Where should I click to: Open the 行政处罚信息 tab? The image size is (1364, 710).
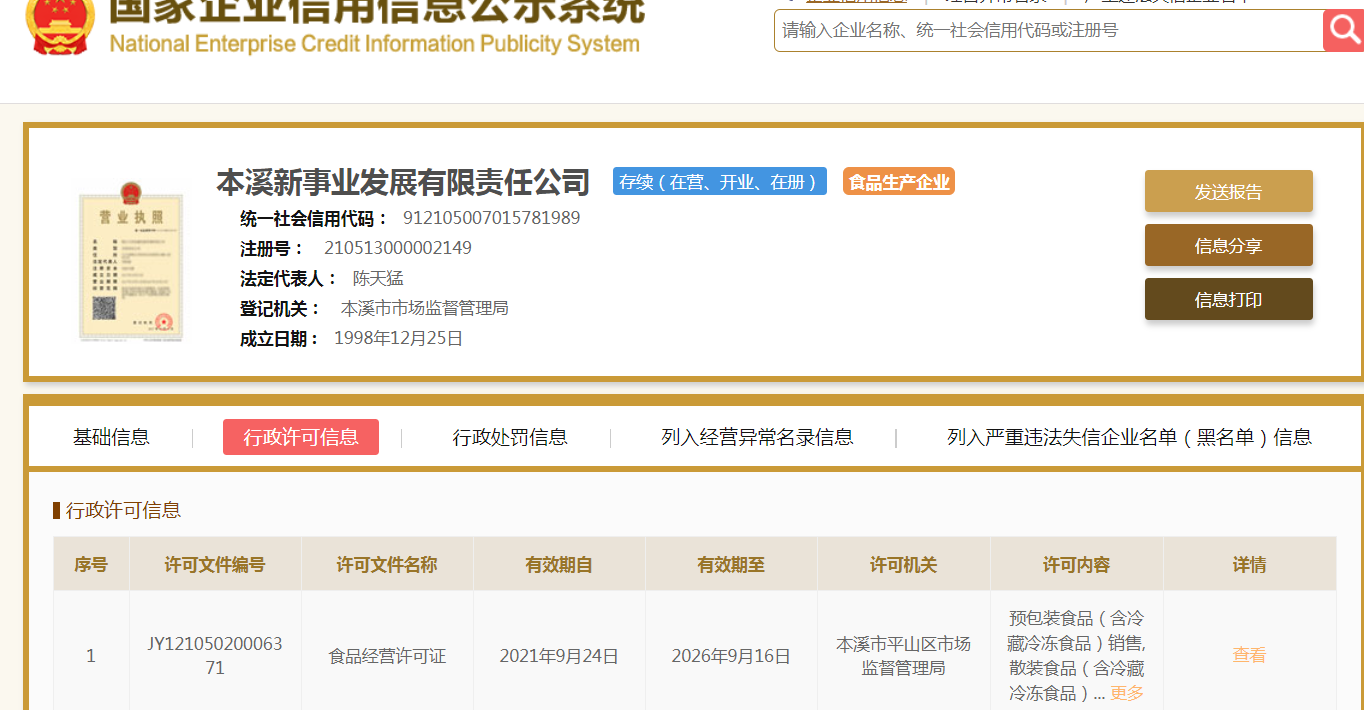pos(510,437)
